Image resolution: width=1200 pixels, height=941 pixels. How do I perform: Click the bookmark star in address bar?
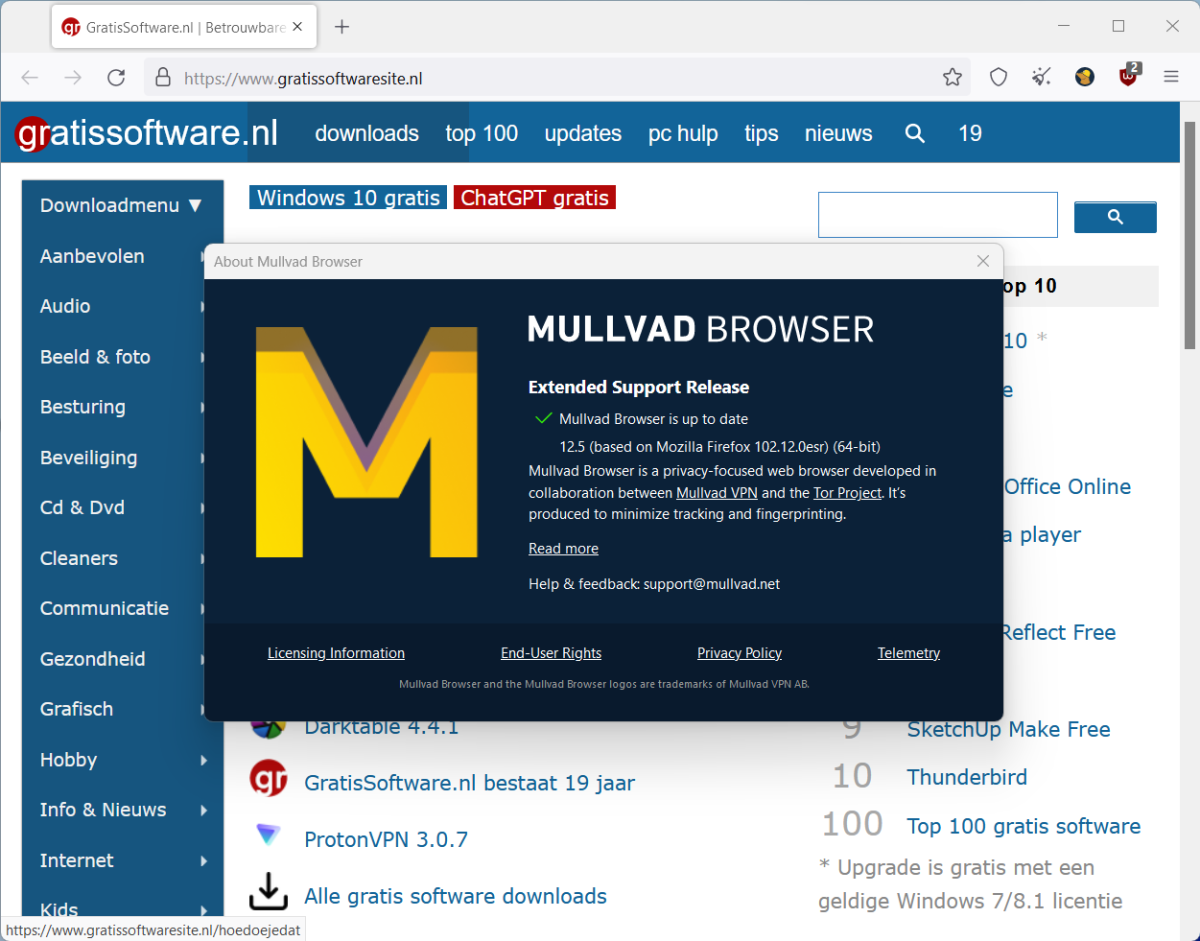point(952,77)
